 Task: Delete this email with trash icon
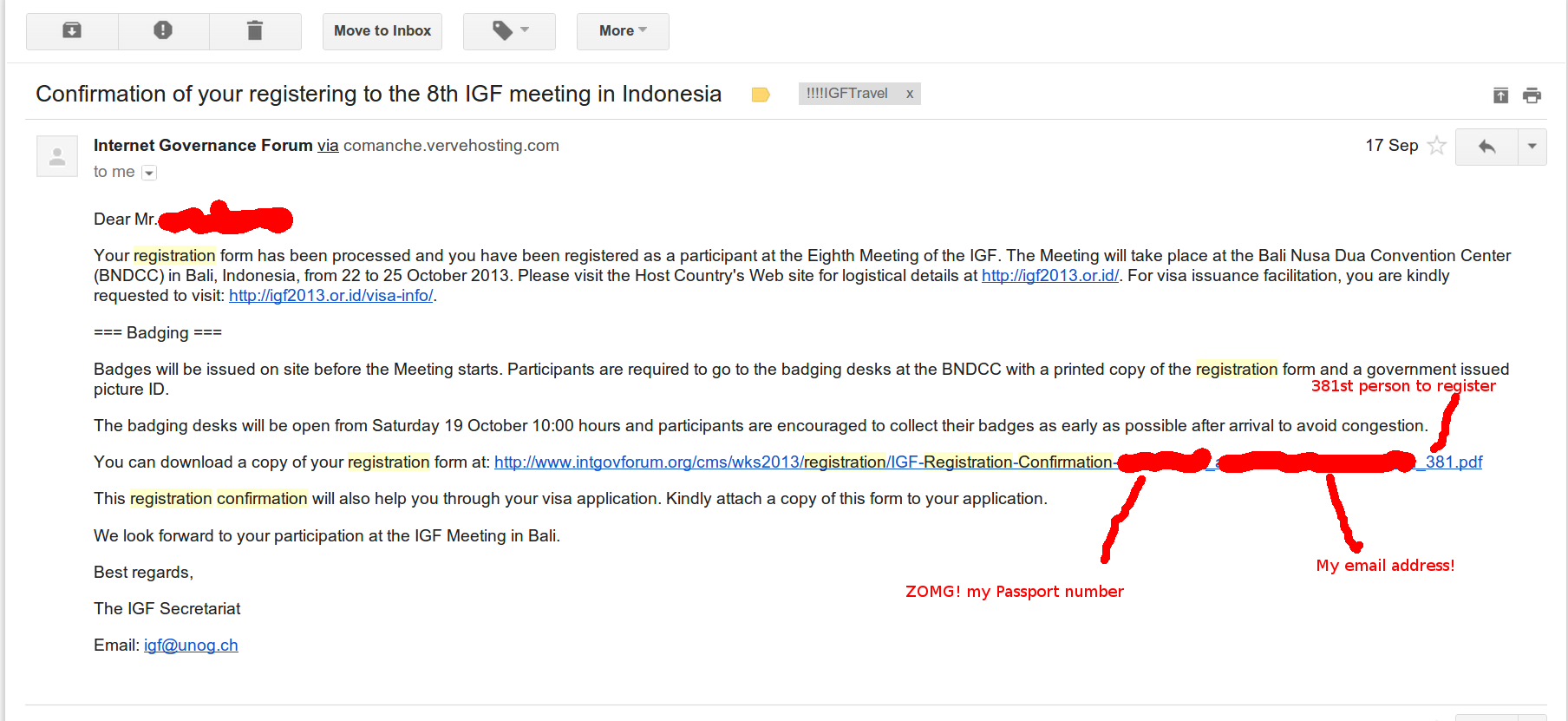tap(254, 31)
